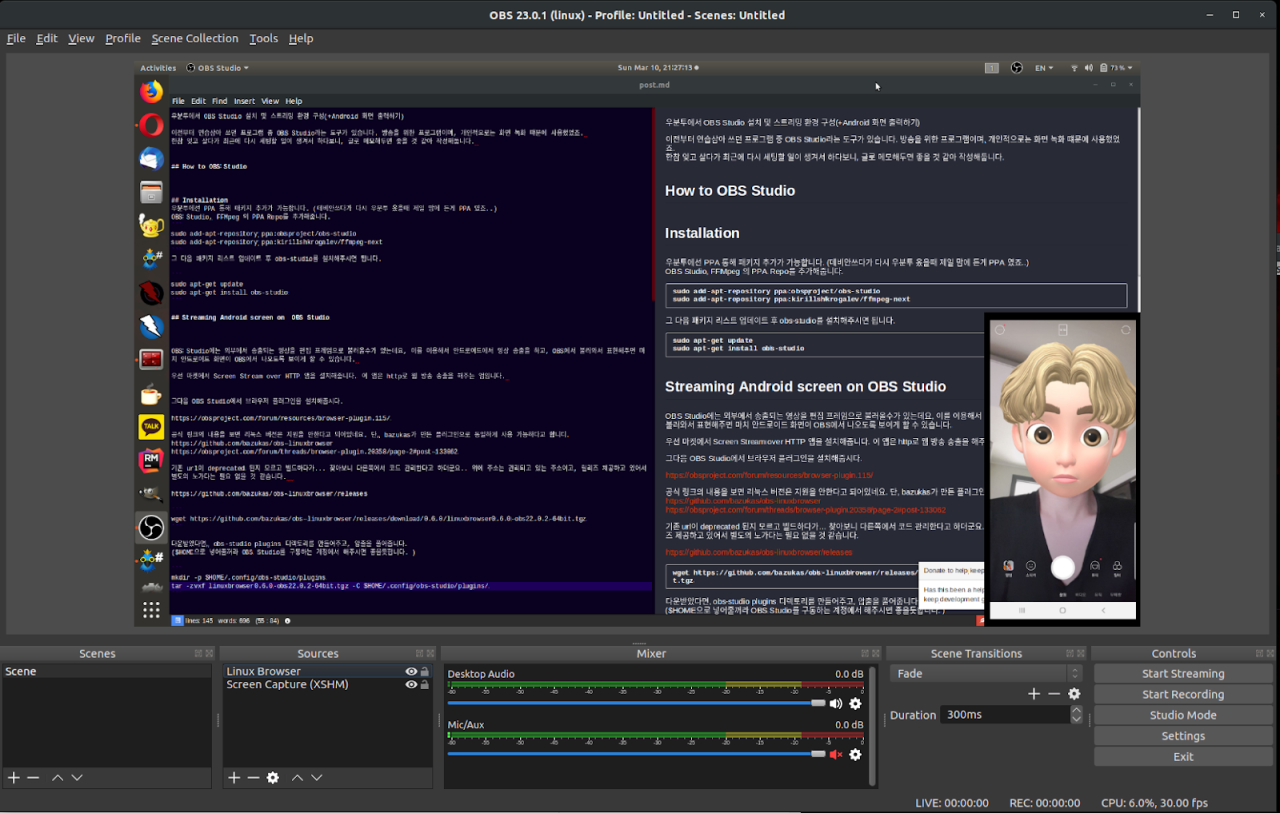Add a new source with plus icon

234,778
